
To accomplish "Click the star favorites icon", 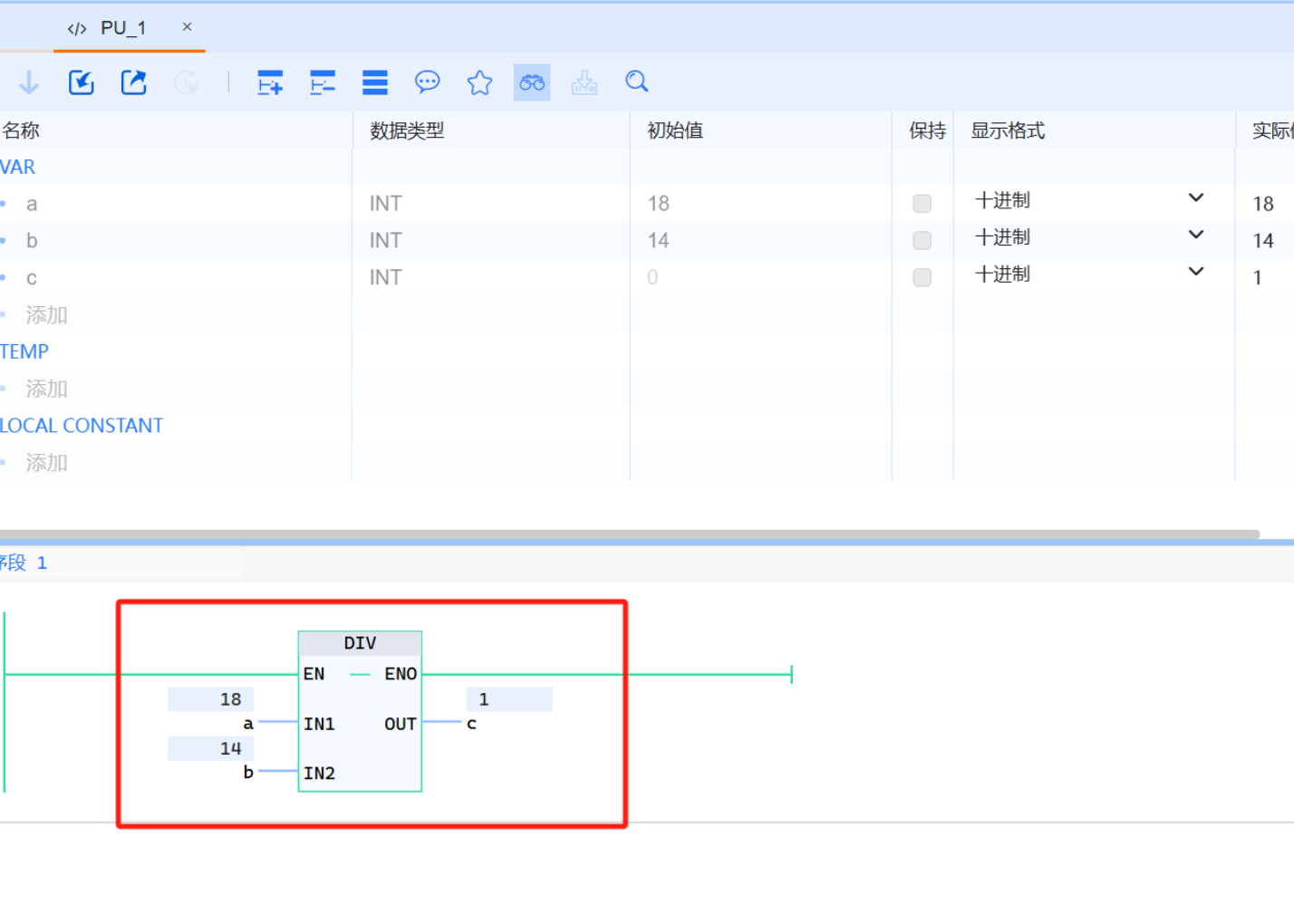I will pos(479,82).
